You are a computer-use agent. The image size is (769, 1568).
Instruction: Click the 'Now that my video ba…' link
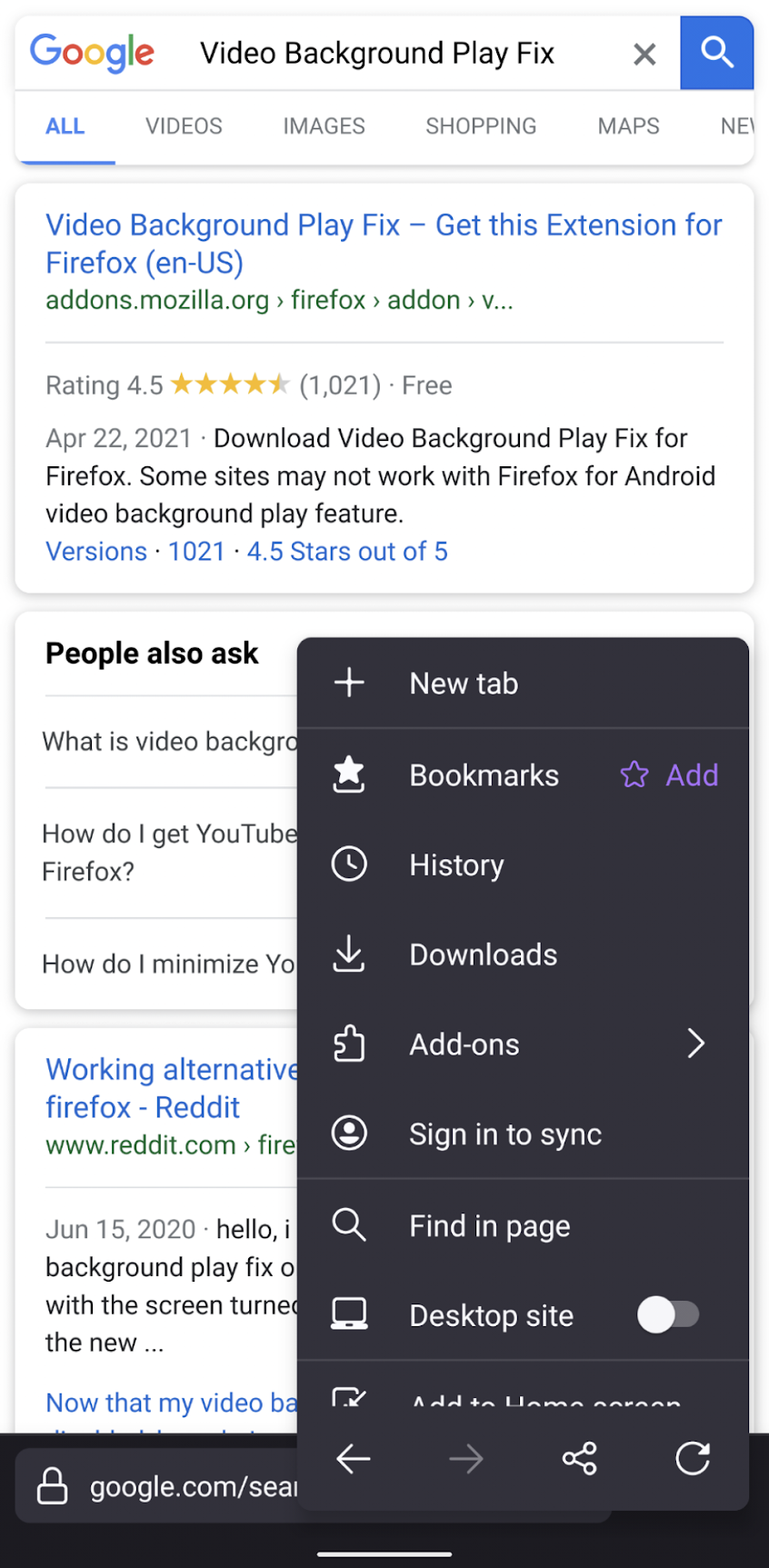tap(172, 1403)
